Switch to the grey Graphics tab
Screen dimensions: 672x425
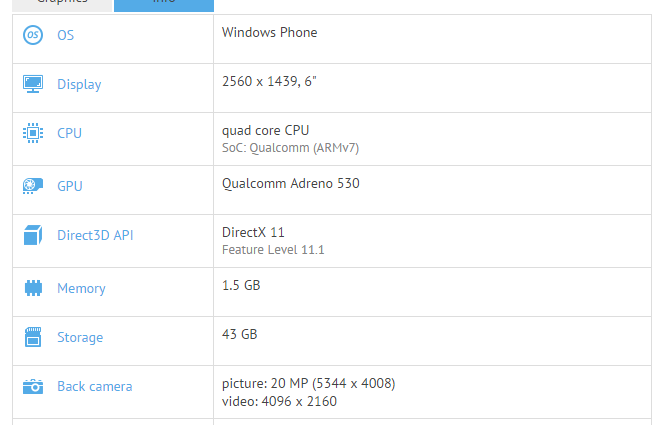pyautogui.click(x=62, y=4)
